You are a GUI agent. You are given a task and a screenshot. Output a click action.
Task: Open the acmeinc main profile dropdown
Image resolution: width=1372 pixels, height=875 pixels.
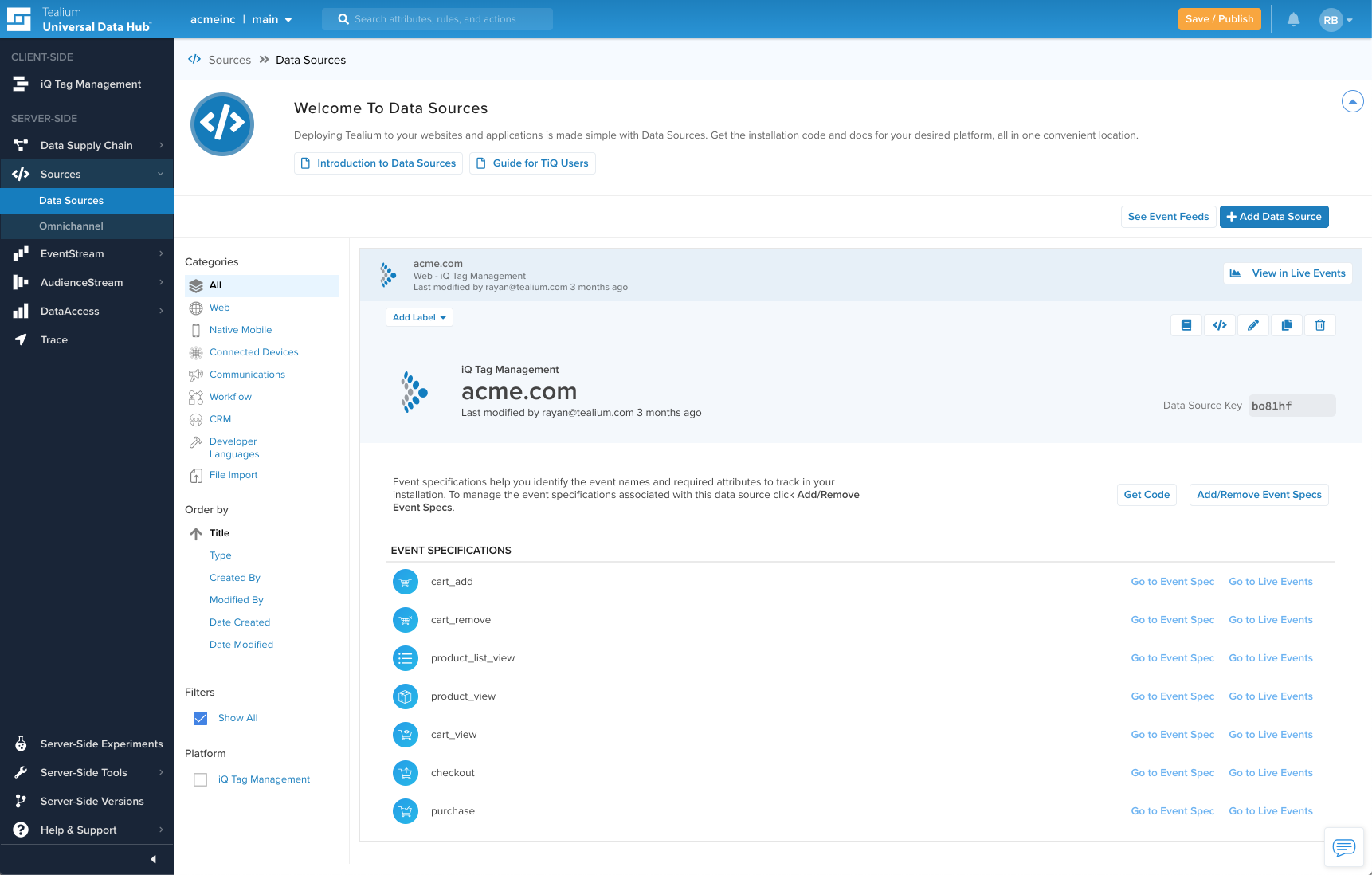241,19
